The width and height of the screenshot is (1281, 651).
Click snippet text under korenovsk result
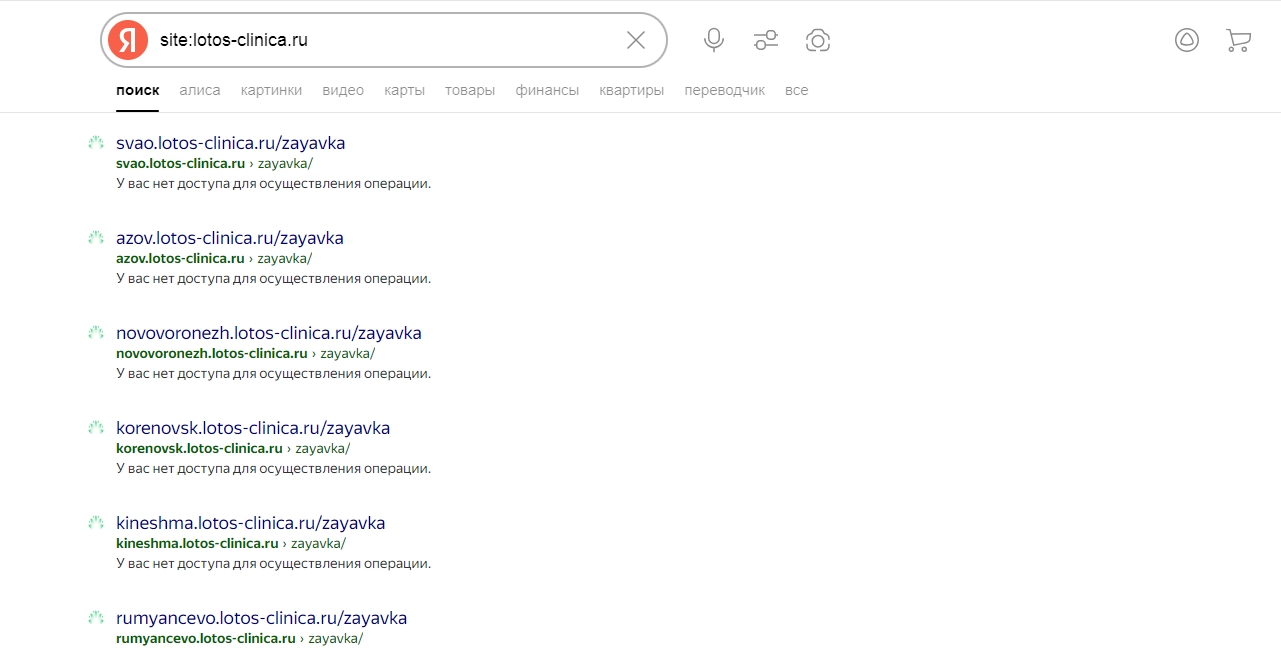274,468
